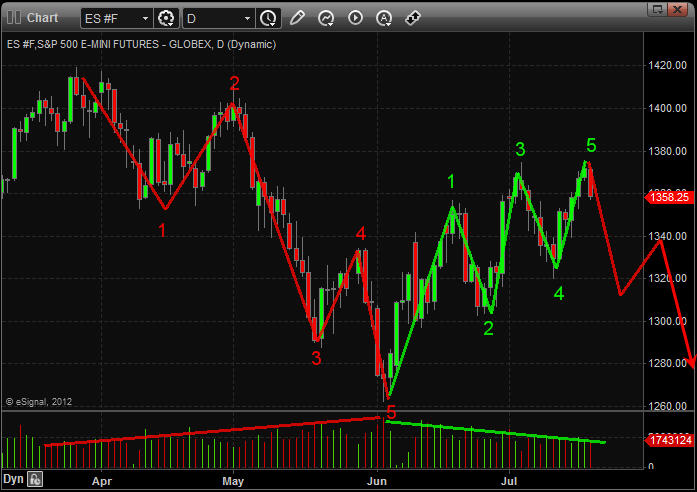Click the circular arrow refresh icon
697x492 pixels.
click(x=326, y=18)
